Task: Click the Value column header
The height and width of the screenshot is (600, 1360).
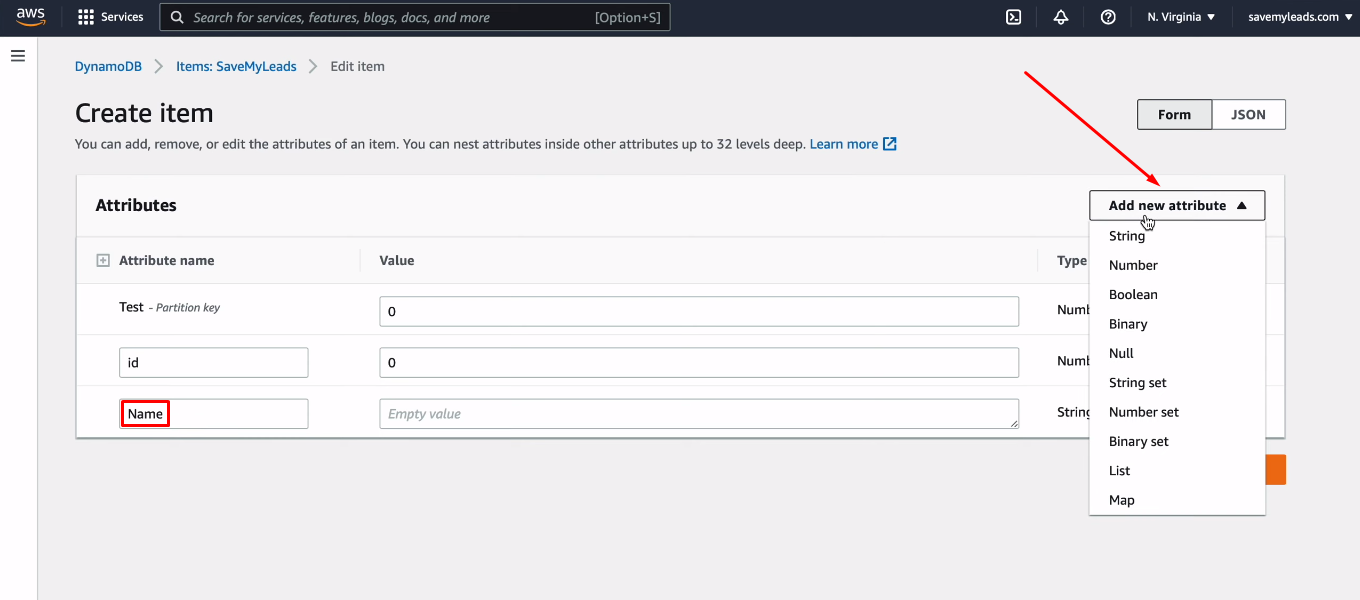Action: pyautogui.click(x=397, y=260)
